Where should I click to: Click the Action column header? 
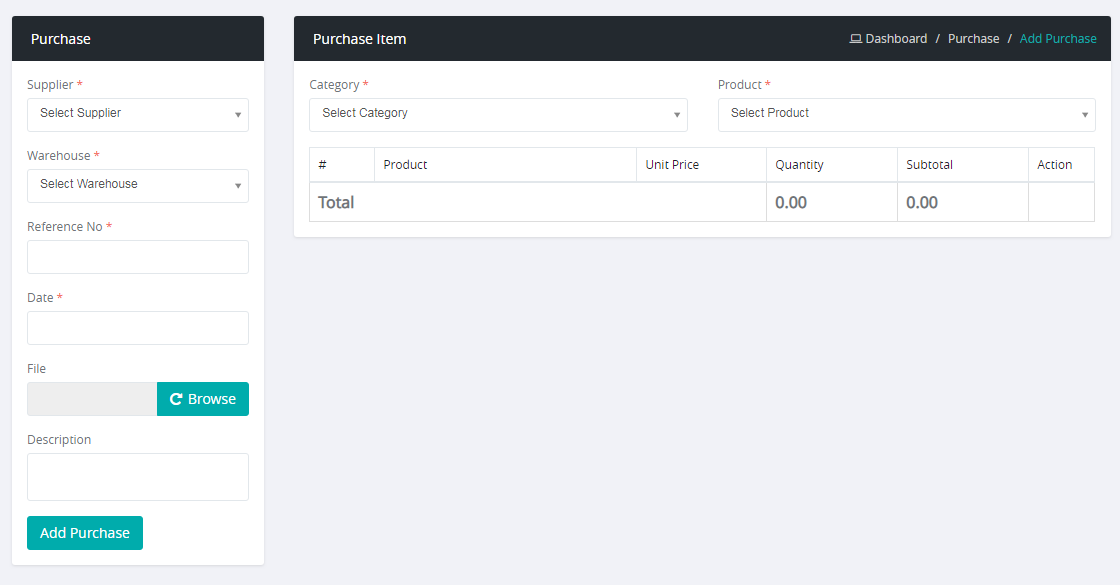(1054, 165)
